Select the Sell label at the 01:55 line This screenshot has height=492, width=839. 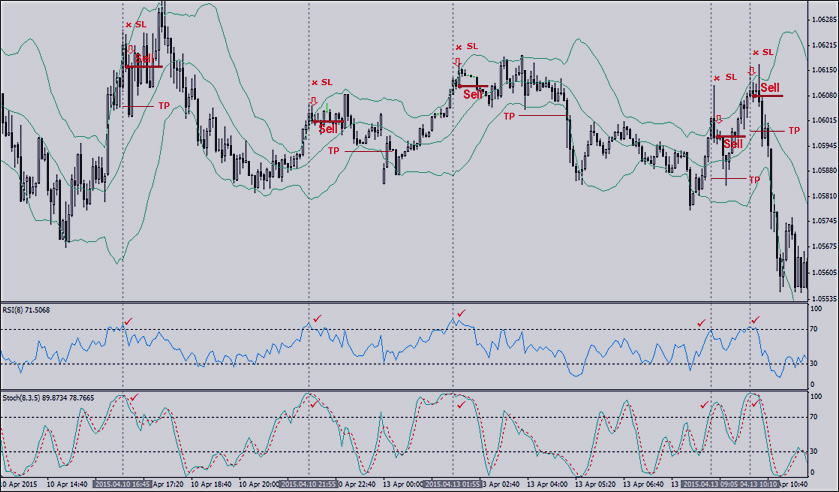pyautogui.click(x=472, y=93)
